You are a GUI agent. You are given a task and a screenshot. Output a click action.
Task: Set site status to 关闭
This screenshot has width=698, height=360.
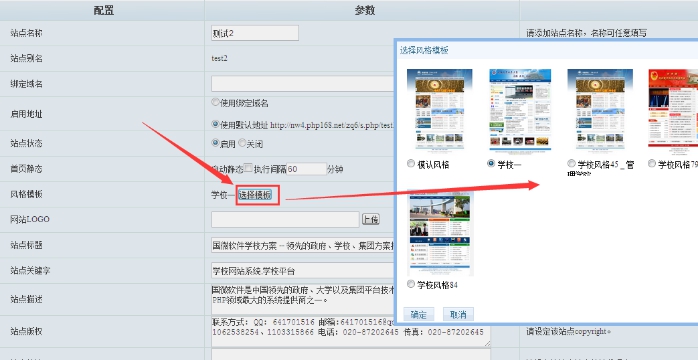tap(242, 143)
